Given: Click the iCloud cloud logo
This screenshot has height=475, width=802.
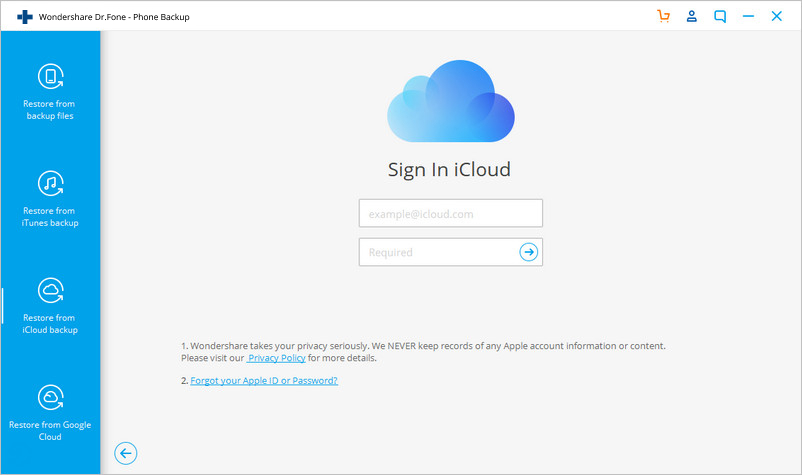Looking at the screenshot, I should 451,101.
